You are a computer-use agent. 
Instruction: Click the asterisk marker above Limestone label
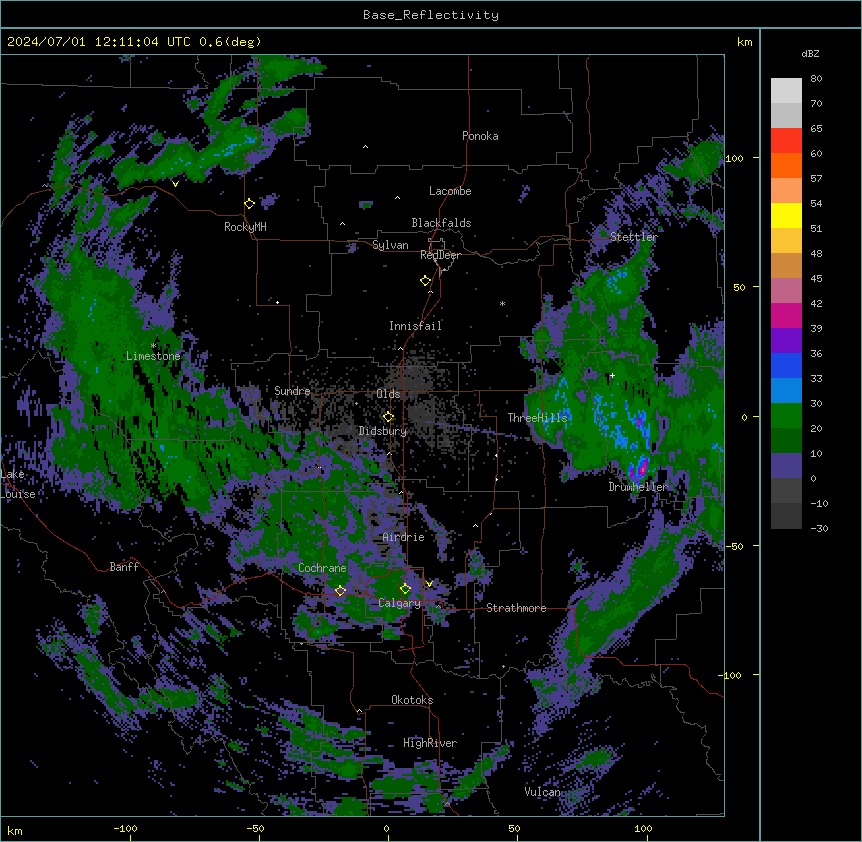(153, 346)
